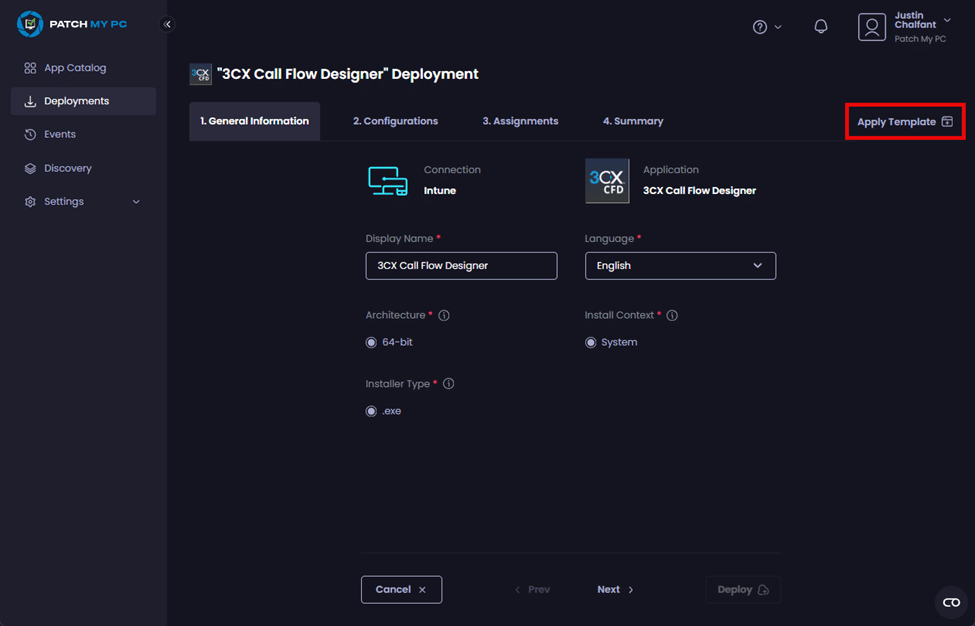Click the Installer Type info icon
The width and height of the screenshot is (975, 626).
(x=449, y=384)
